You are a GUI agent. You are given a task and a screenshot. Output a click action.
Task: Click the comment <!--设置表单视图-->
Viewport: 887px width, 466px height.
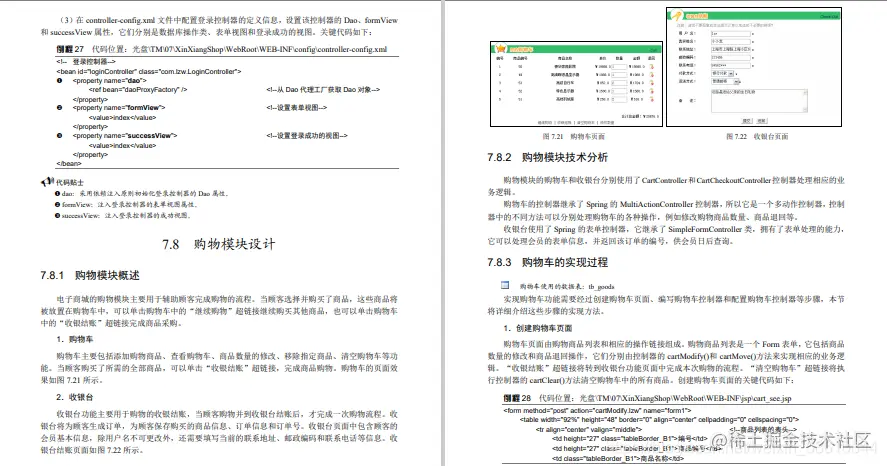[296, 107]
